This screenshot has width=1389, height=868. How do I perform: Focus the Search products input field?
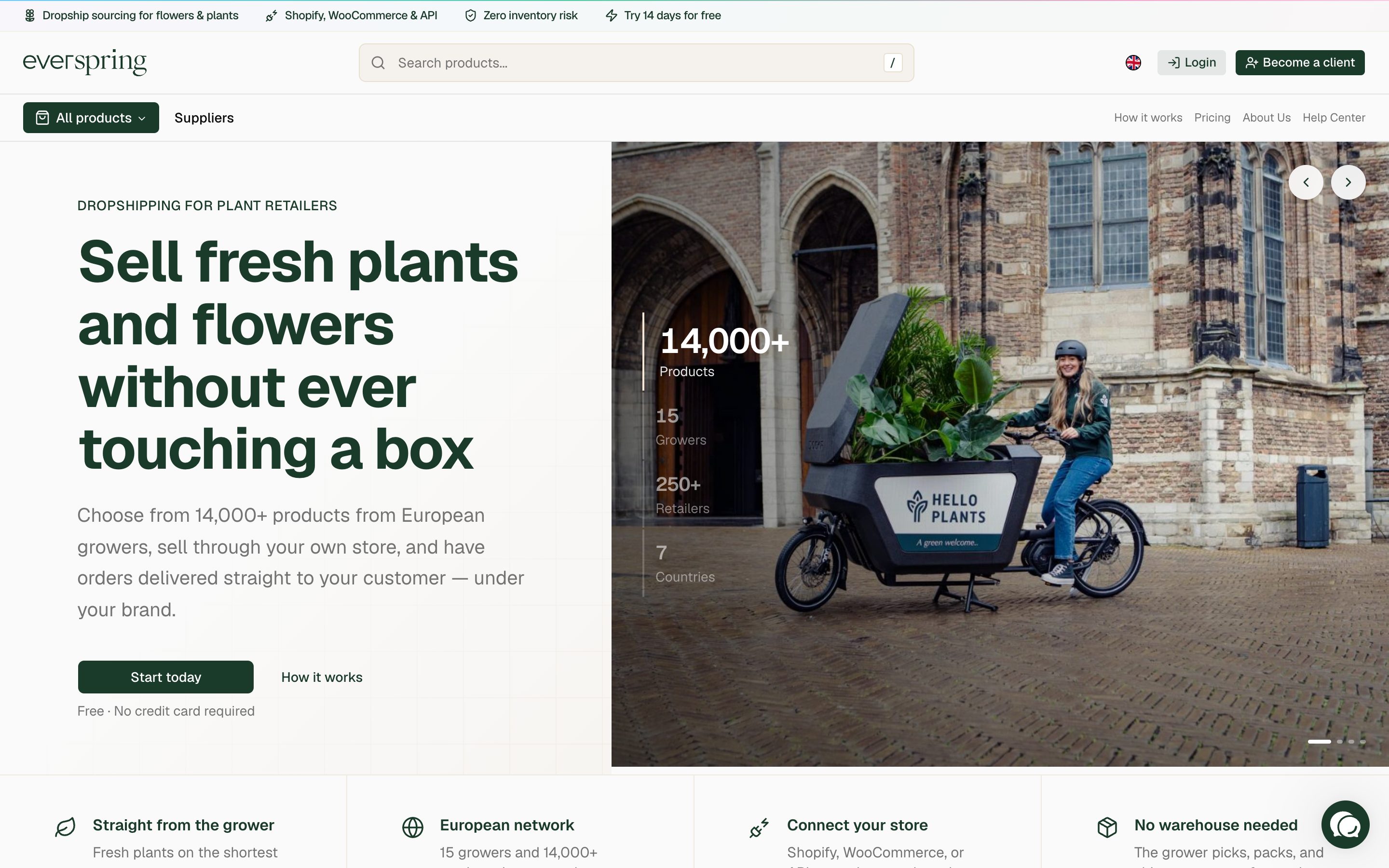coord(636,63)
